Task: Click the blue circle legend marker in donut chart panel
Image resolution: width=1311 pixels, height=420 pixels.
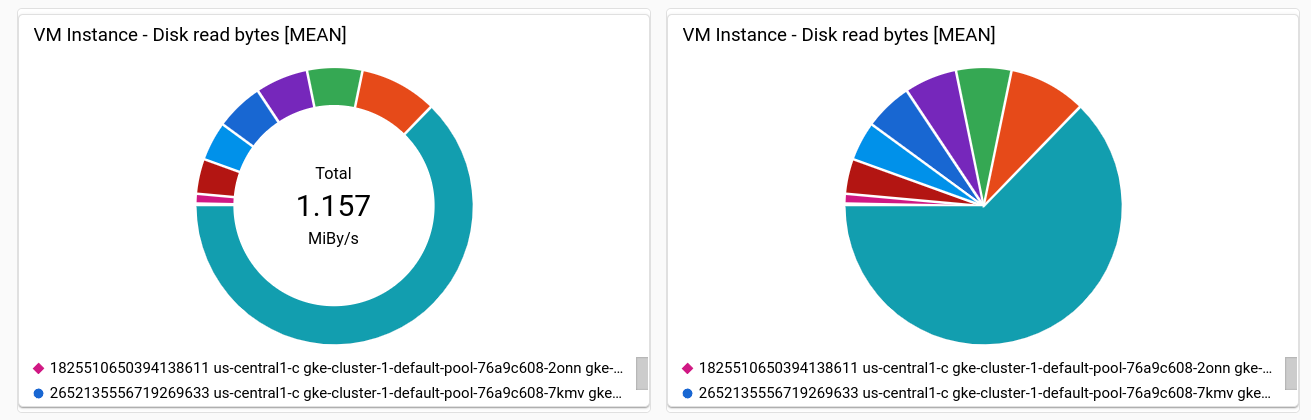Action: [38, 393]
